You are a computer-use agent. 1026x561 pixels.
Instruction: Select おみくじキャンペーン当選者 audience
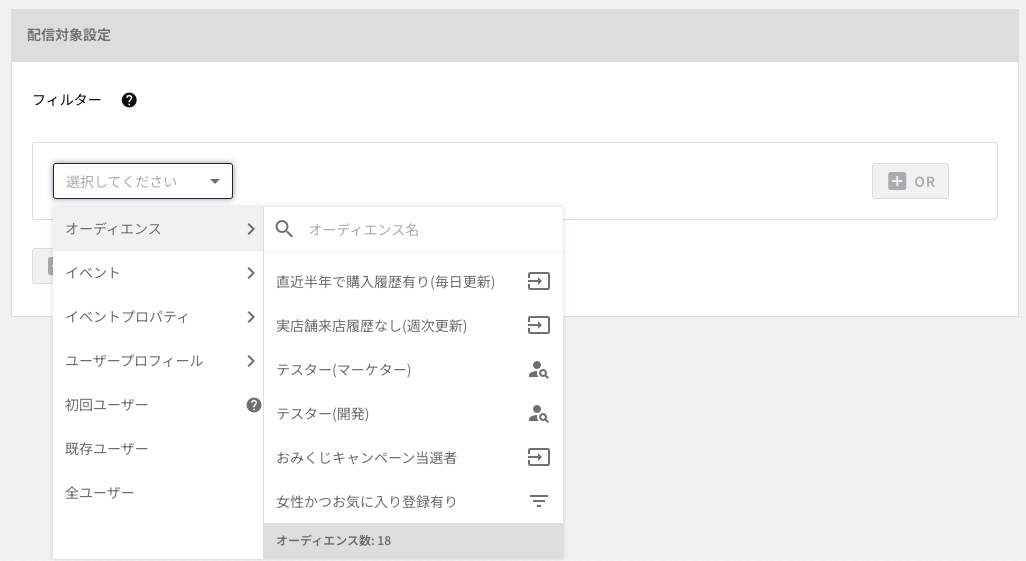pos(413,457)
